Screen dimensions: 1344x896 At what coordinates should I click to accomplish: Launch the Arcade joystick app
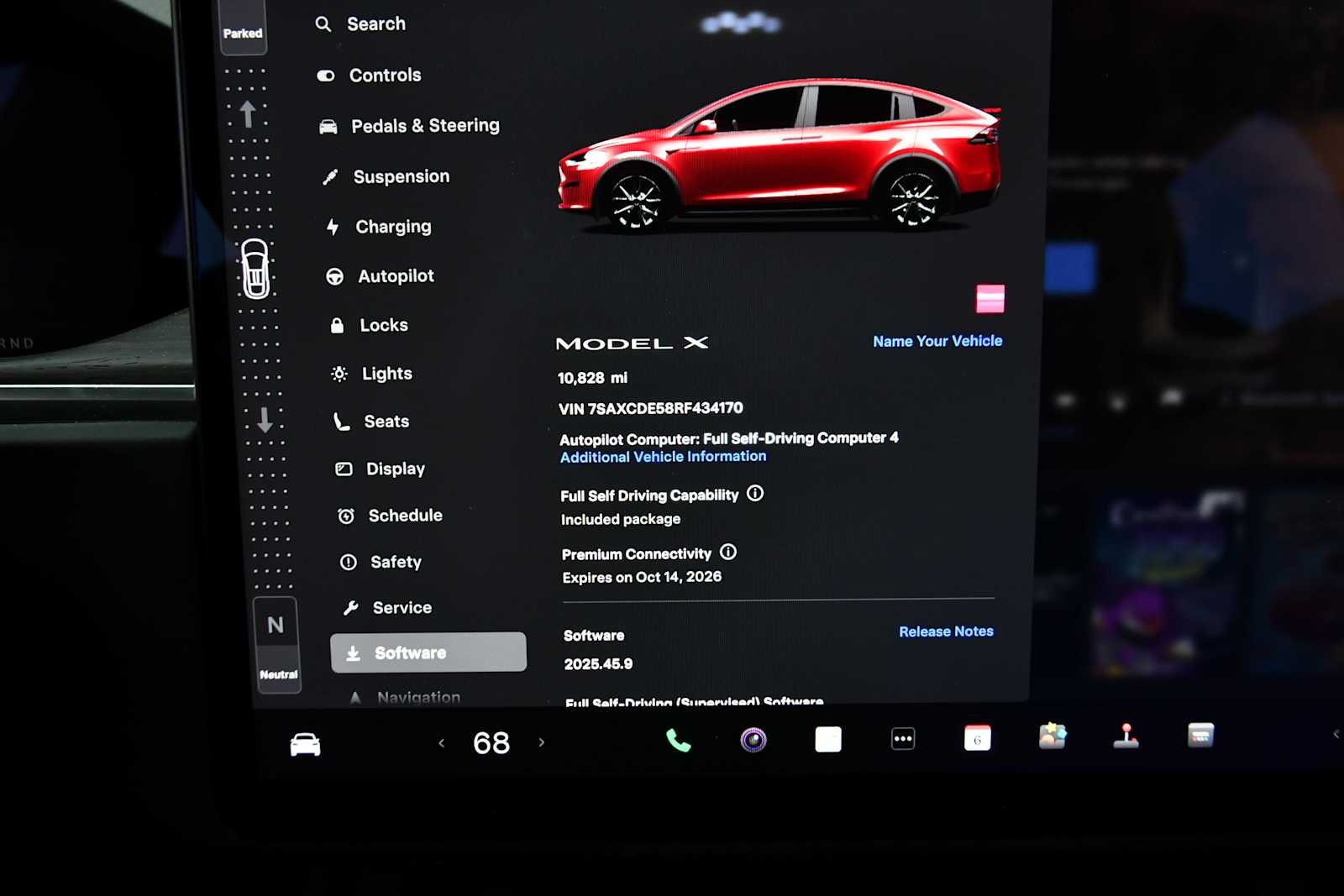pos(1126,736)
